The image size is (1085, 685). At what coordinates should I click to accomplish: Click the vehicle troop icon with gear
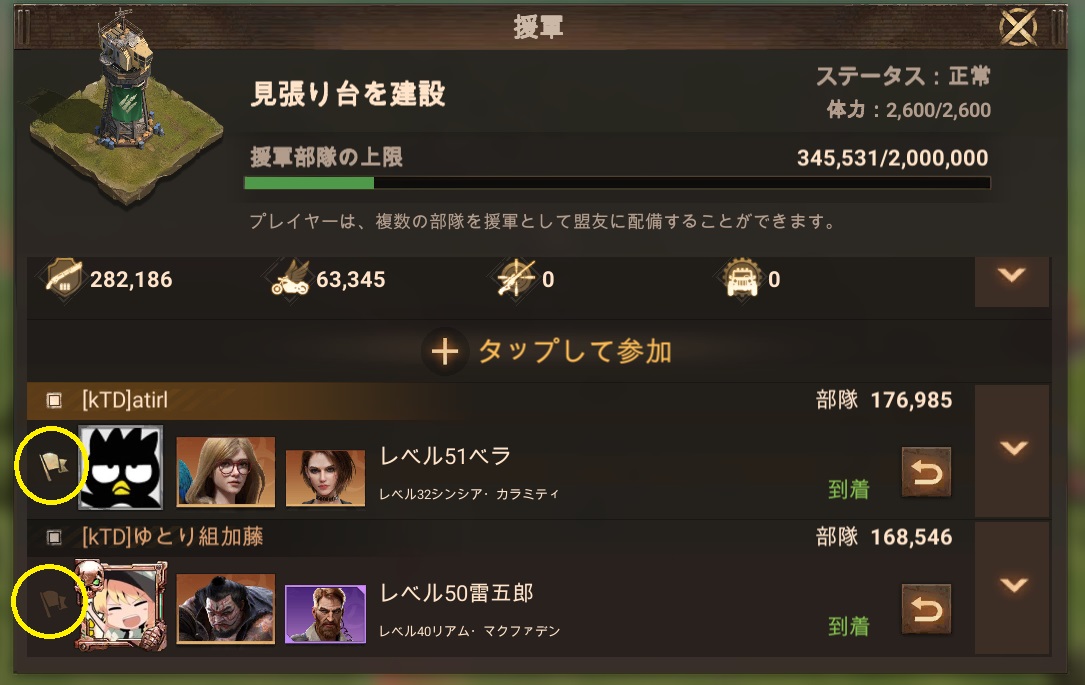pos(742,279)
